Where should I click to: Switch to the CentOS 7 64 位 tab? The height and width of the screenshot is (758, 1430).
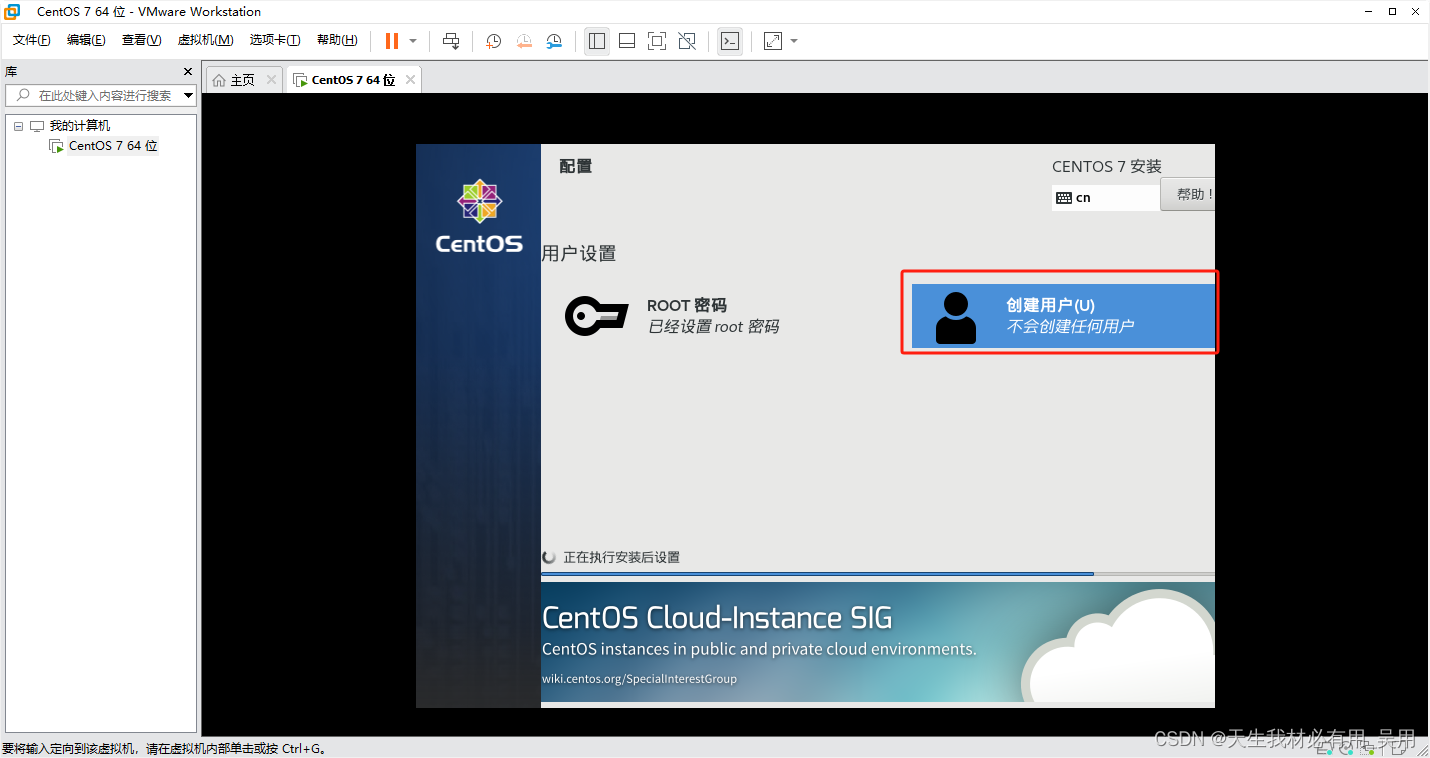353,80
